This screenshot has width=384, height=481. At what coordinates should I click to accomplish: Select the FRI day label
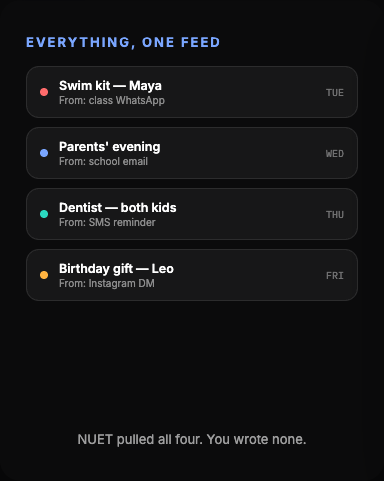tap(335, 276)
